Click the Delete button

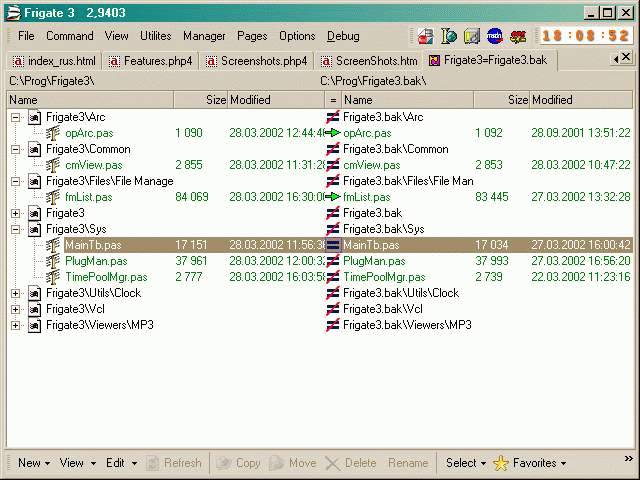point(351,463)
